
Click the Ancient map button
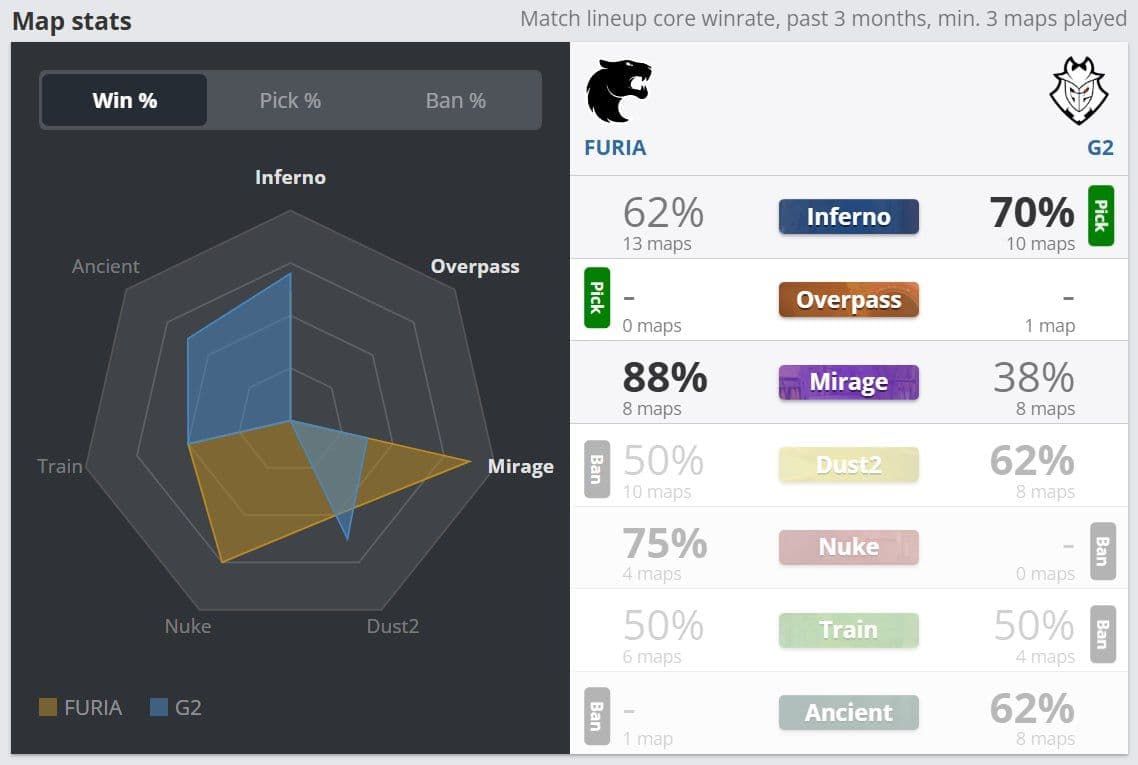(848, 713)
